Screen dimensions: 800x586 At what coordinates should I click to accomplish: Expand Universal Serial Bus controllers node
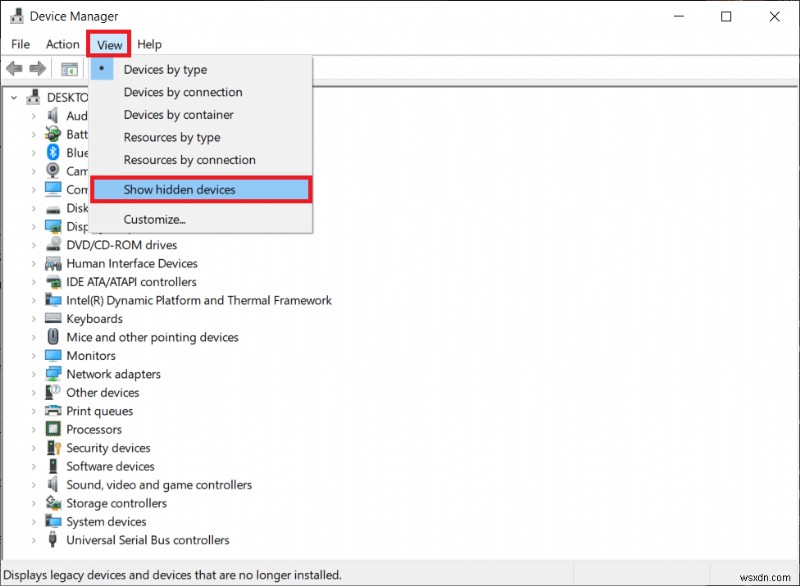pos(34,540)
